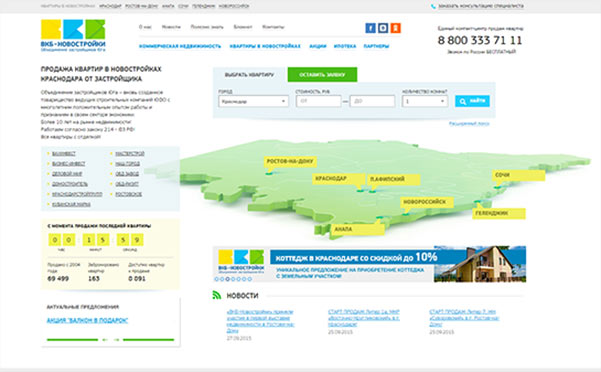The height and width of the screenshot is (372, 601).
Task: Open the Ипотека menu item
Action: point(345,46)
